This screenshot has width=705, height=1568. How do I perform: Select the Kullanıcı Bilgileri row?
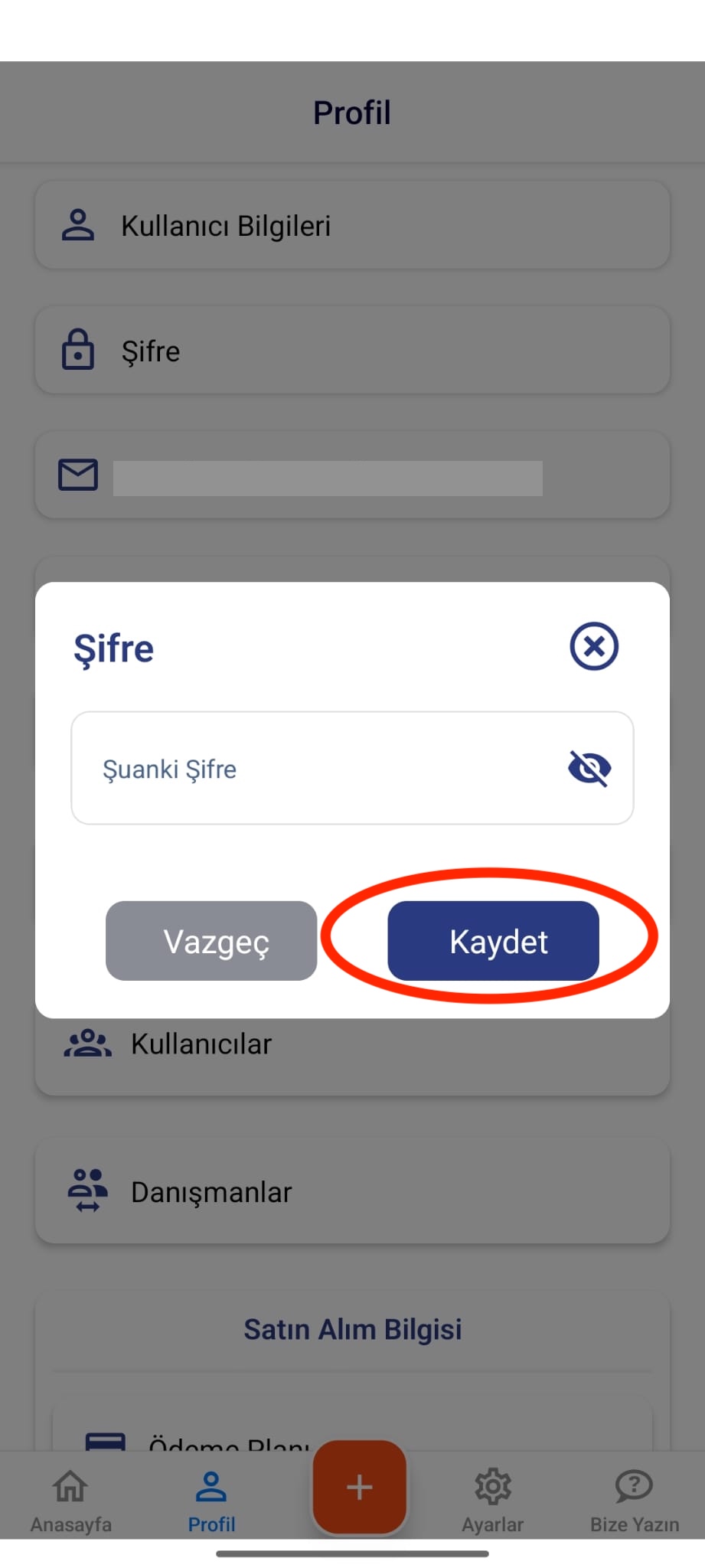[x=352, y=225]
